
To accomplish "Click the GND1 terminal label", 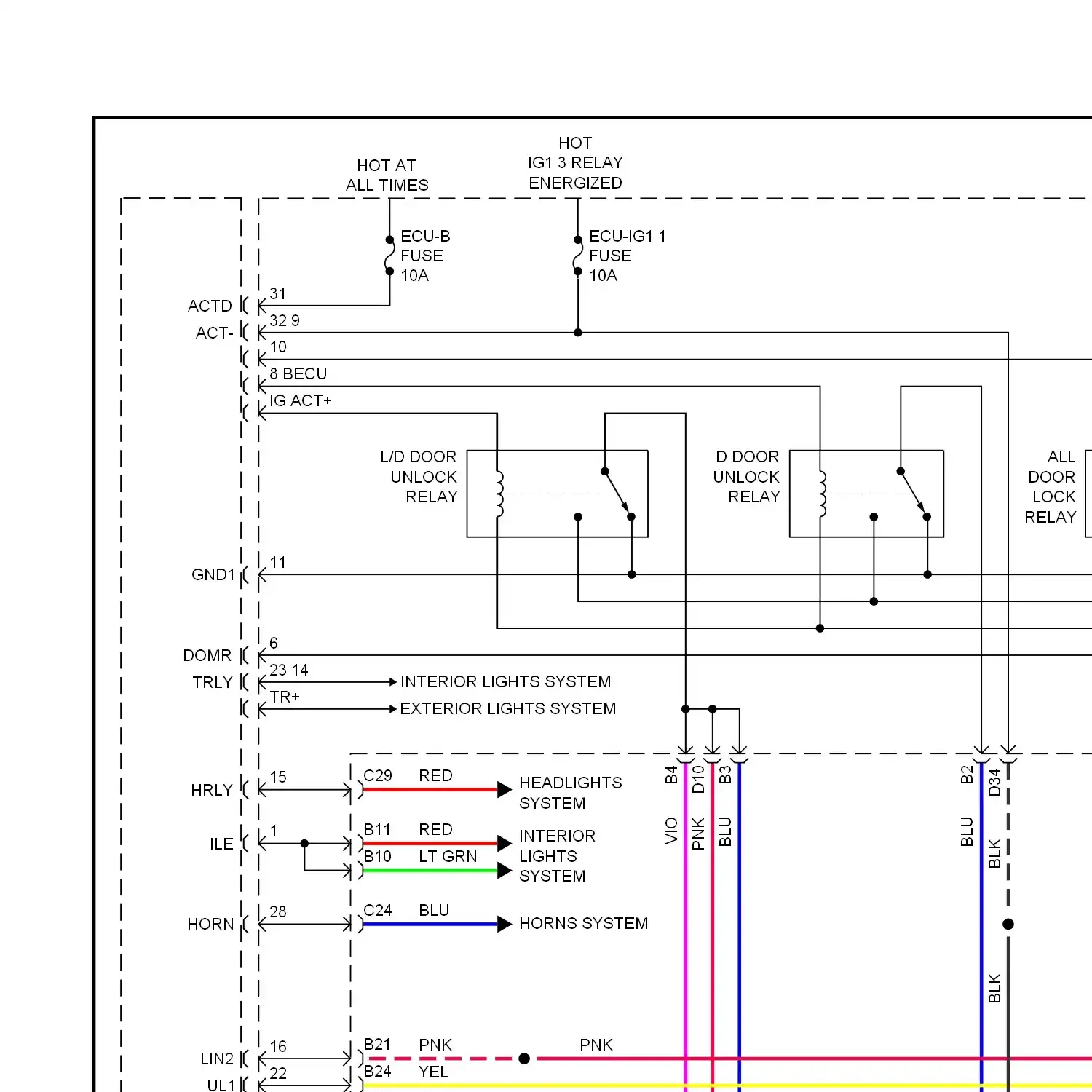I will (x=213, y=575).
